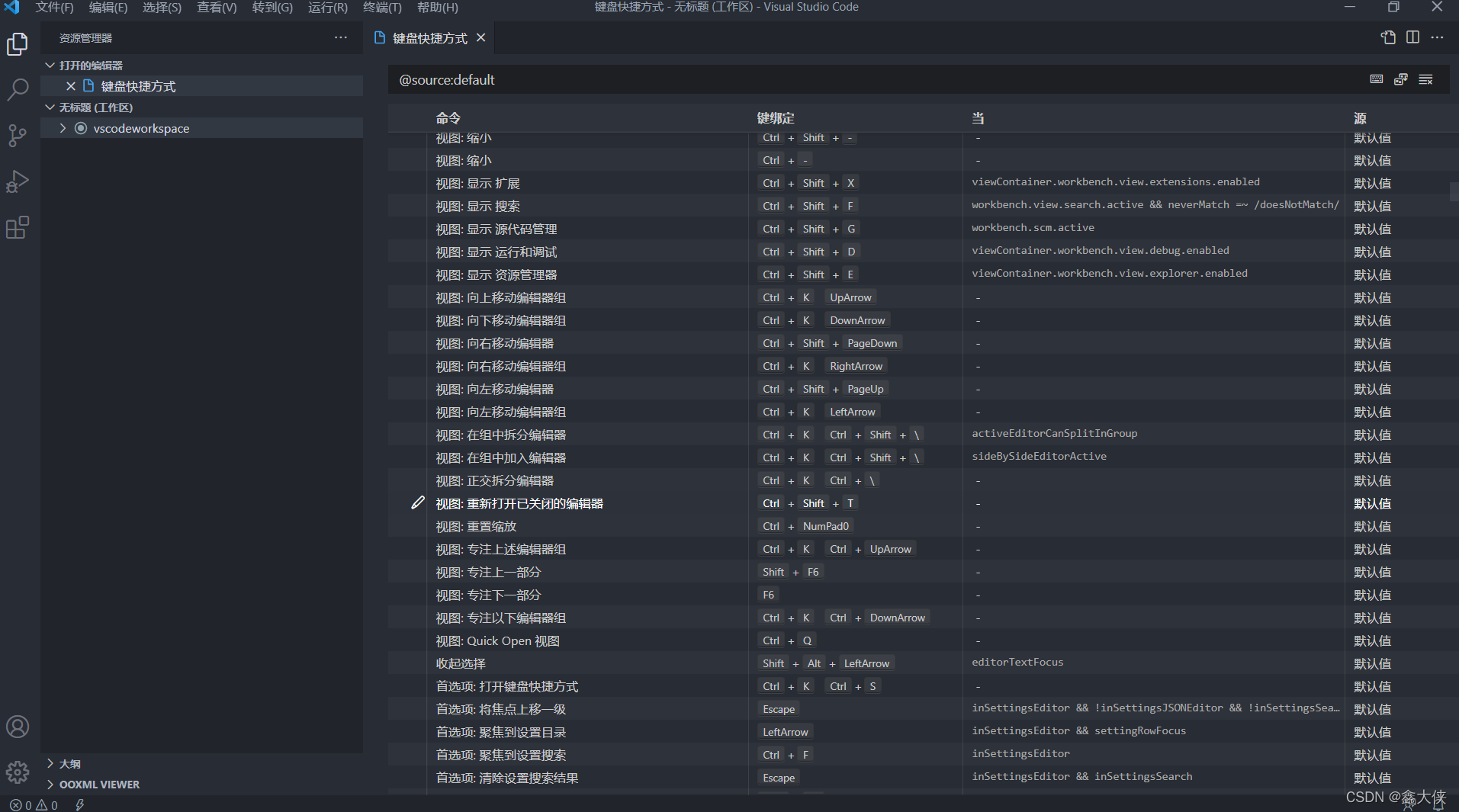Open the Run and Debug view icon
Screen dimensions: 1459x812
(x=18, y=181)
